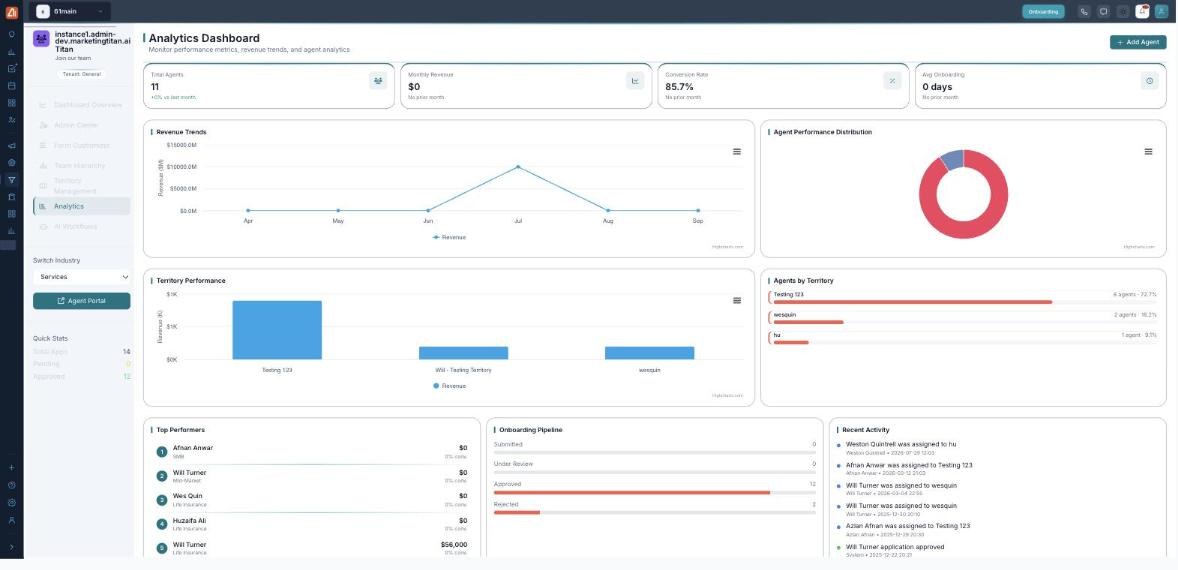1178x570 pixels.
Task: Click the purple team avatar icon in sidebar
Action: tap(41, 38)
